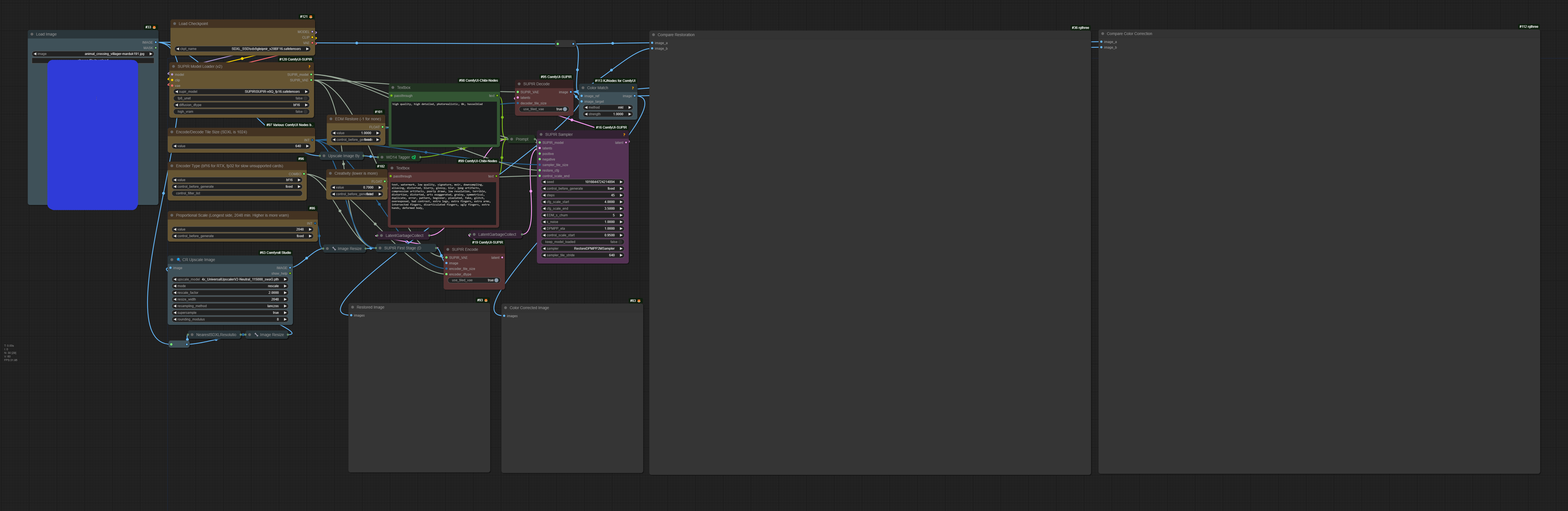Click wrench icon on Image Resize next to NearestSDXLResolution

pos(256,334)
